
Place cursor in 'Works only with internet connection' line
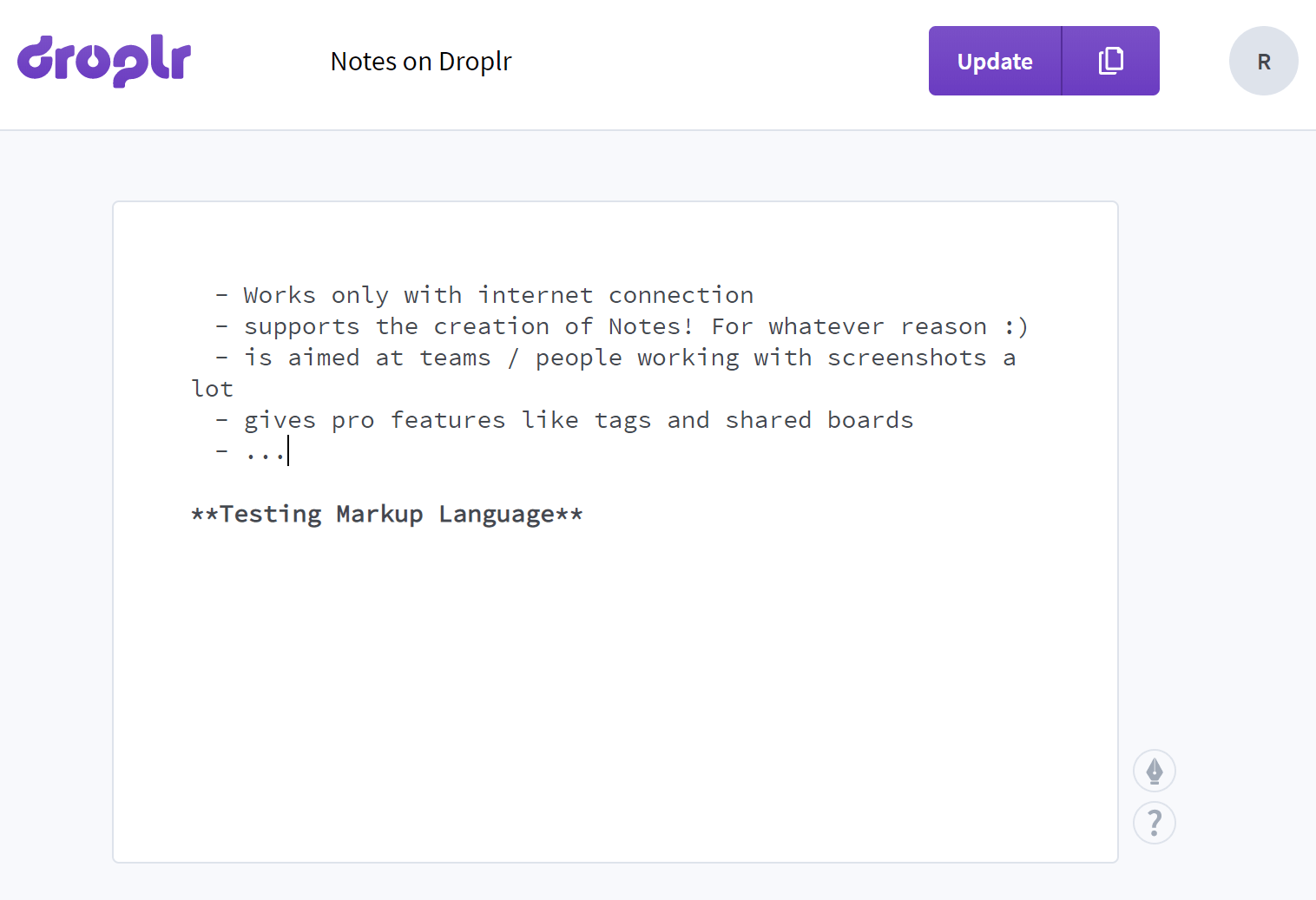[484, 295]
